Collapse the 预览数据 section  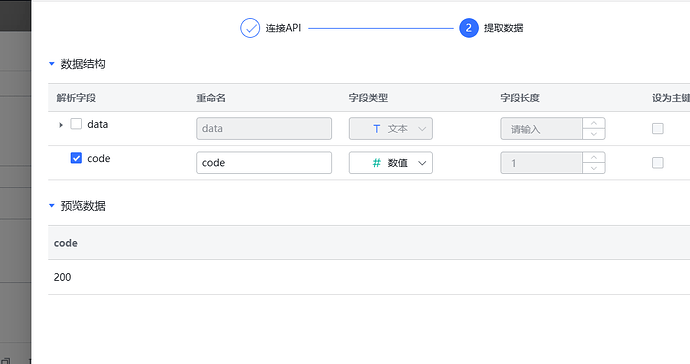(x=51, y=206)
